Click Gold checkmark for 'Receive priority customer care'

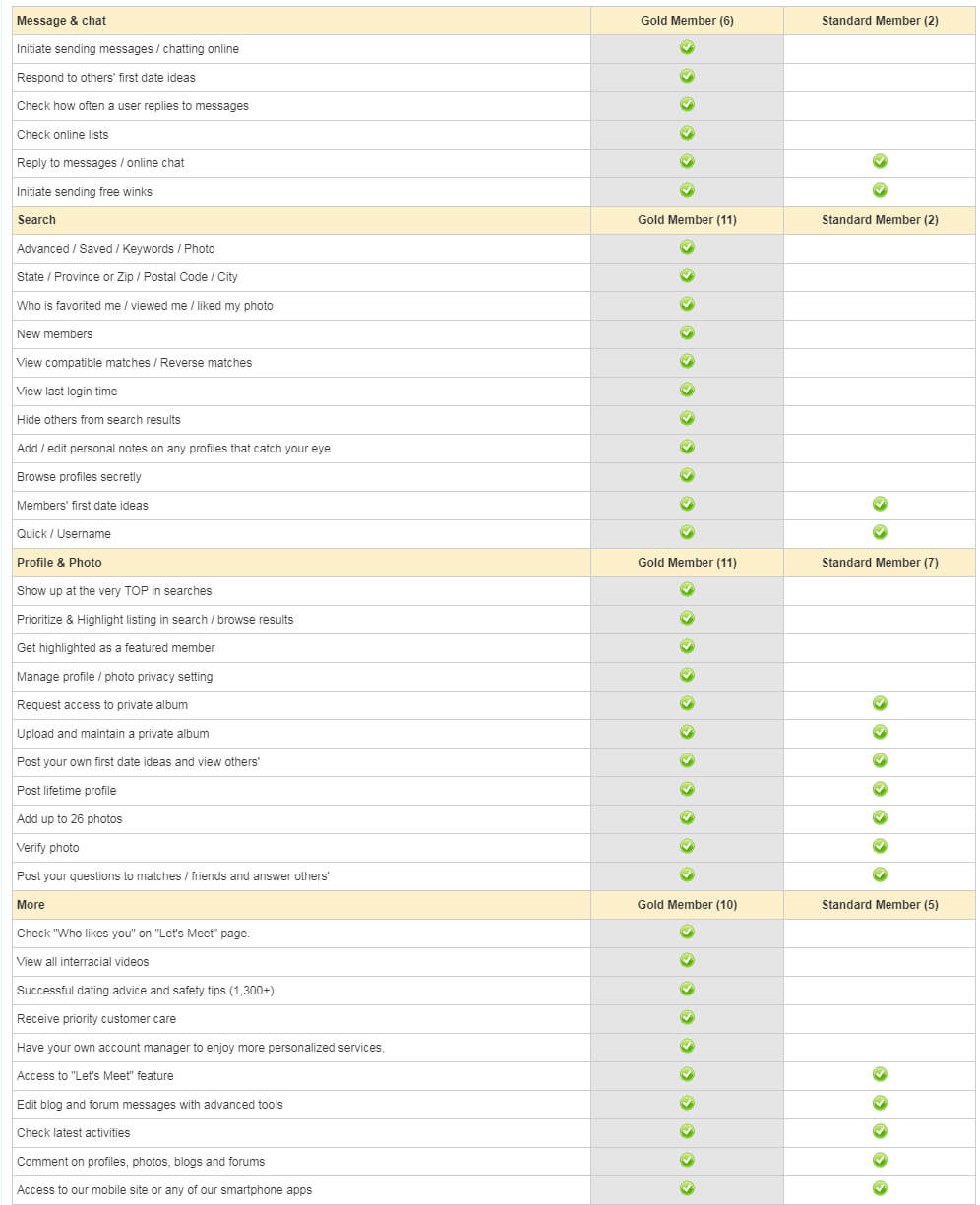(x=687, y=1017)
